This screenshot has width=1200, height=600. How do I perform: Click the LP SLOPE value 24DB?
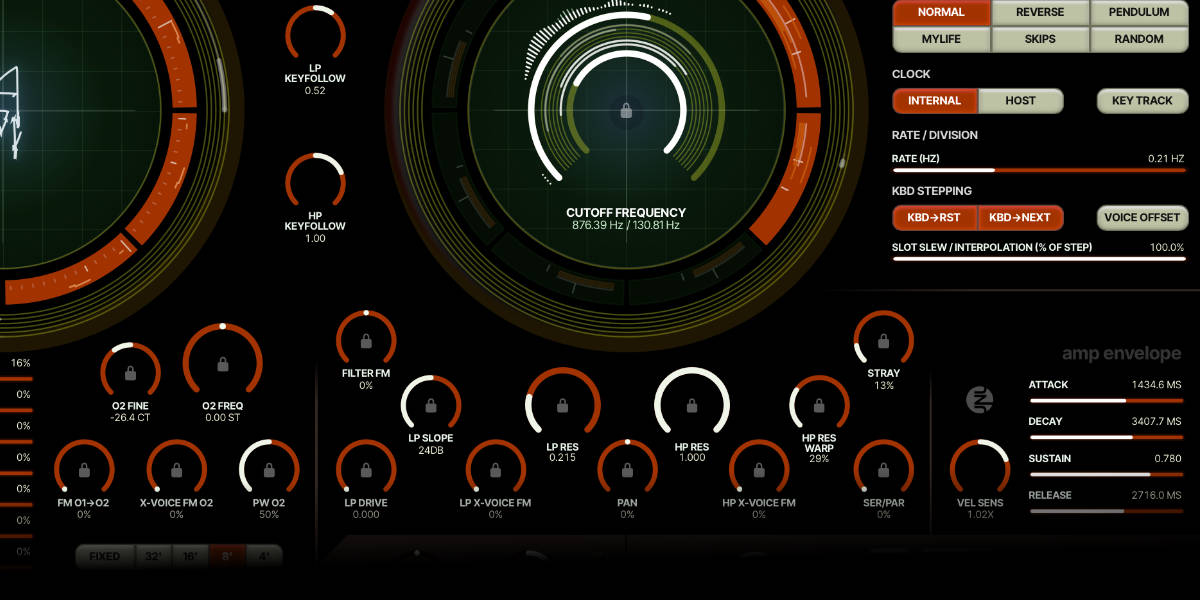point(431,450)
